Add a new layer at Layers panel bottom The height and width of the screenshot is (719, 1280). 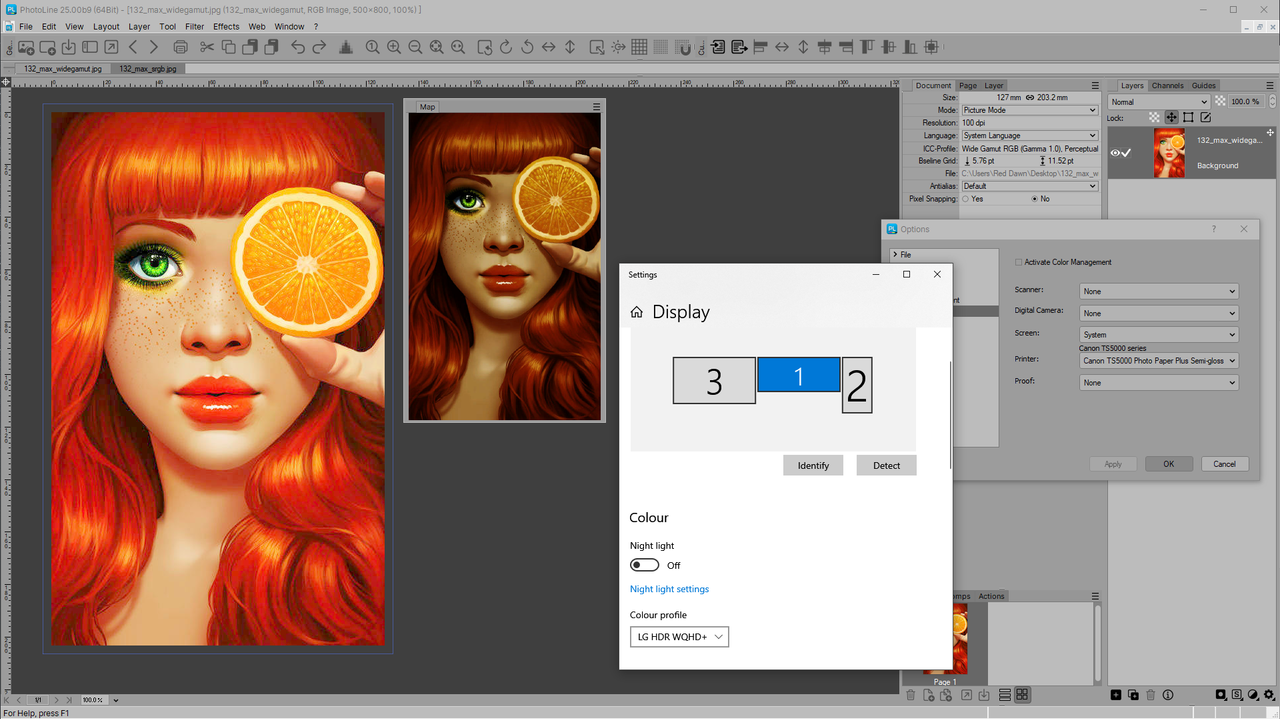click(x=1116, y=695)
